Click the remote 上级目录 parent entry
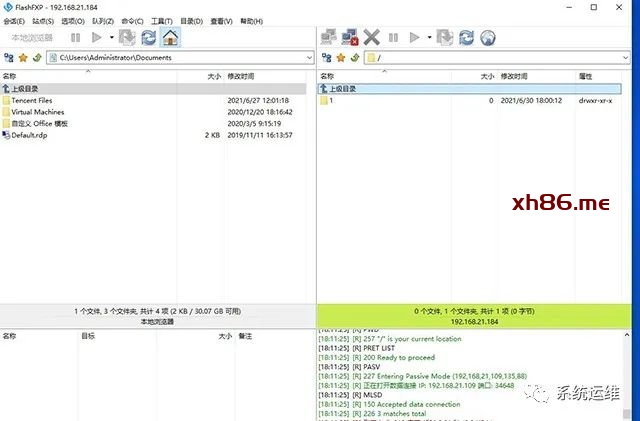Screen dimensions: 640x421 (x=342, y=89)
